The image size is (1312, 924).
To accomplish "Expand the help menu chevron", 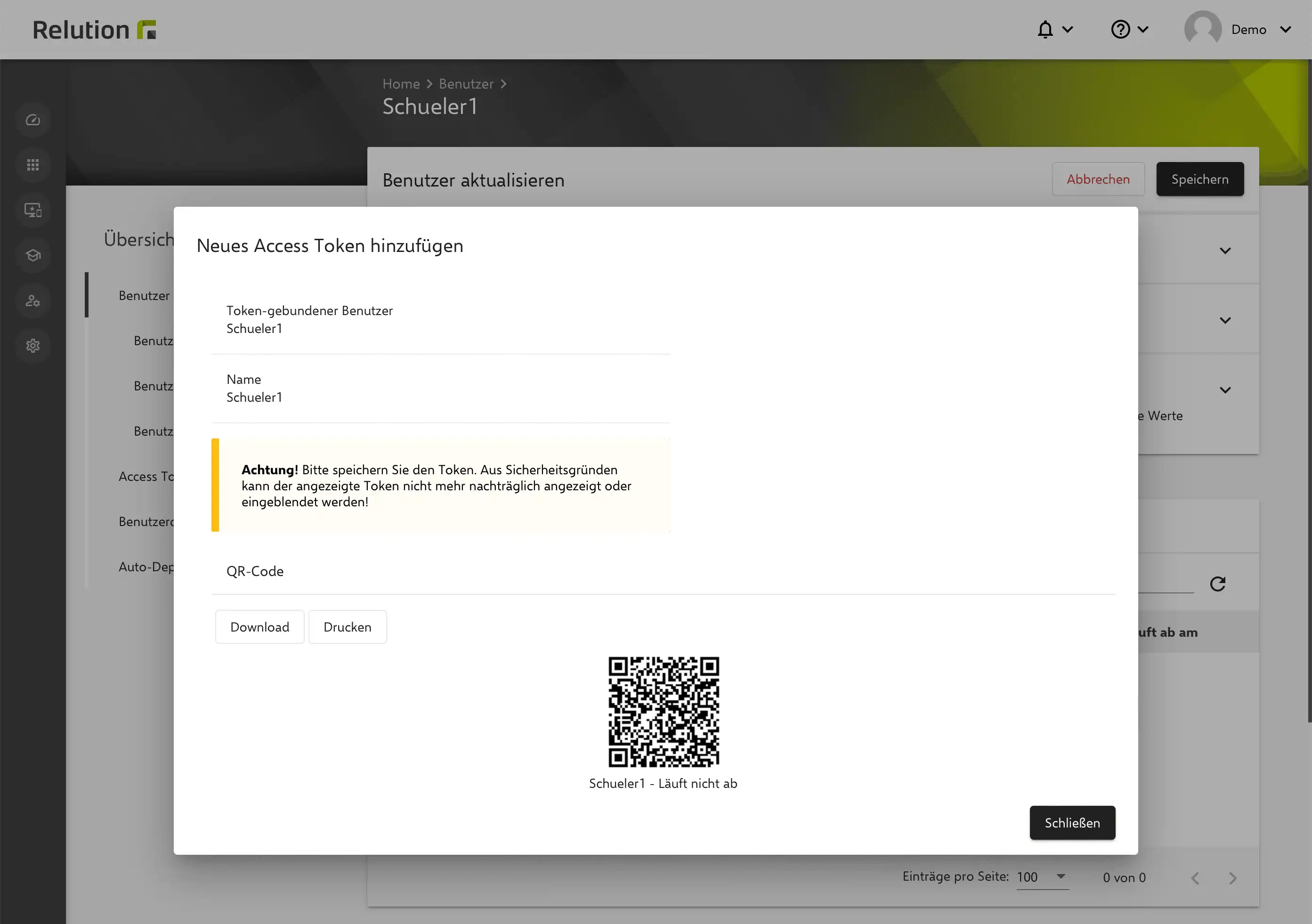I will coord(1143,29).
